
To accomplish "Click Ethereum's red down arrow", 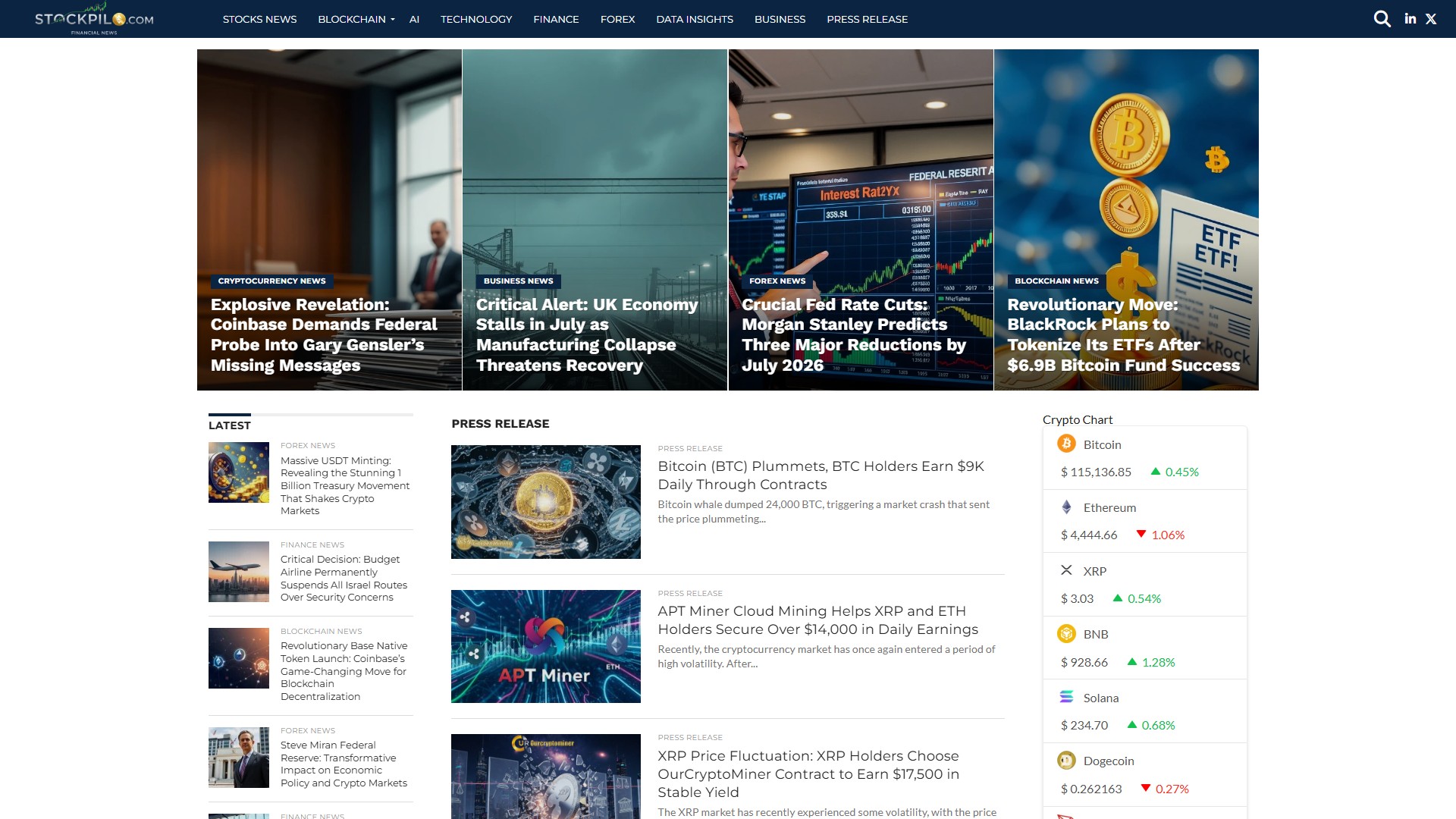I will [1141, 535].
